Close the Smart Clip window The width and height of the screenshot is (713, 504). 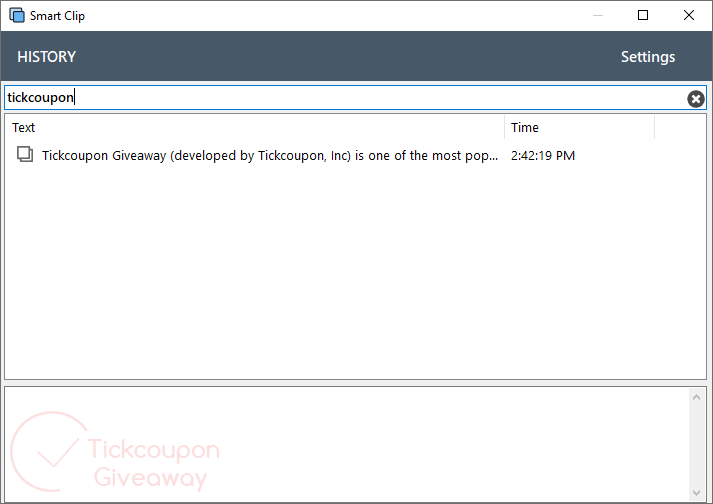coord(688,15)
